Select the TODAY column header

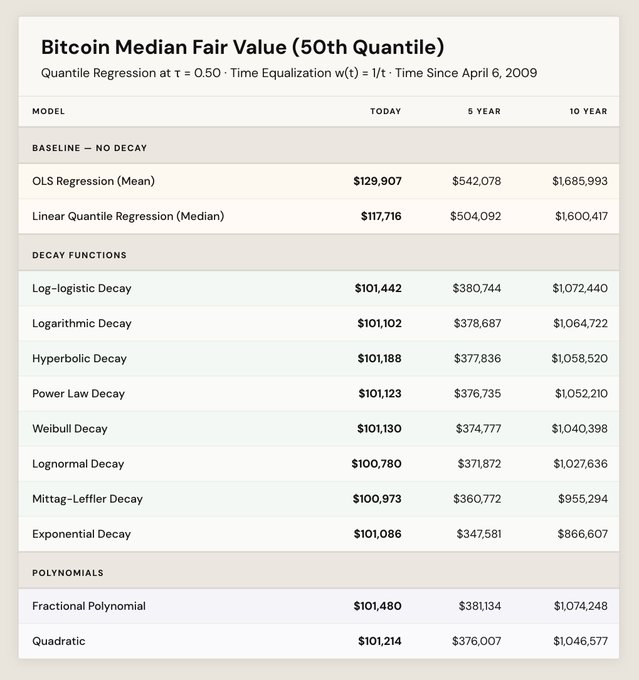[x=385, y=111]
